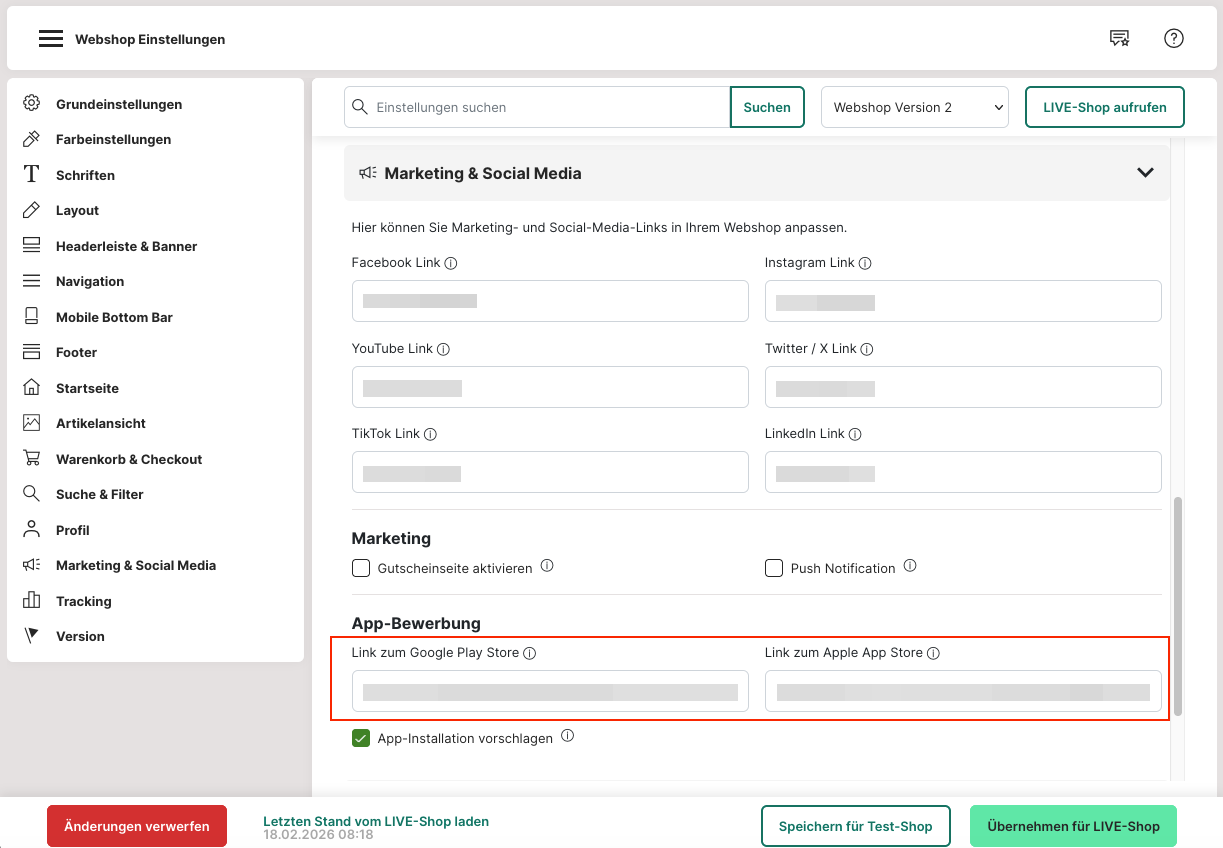Click info icon beside Link zum Apple App Store
Viewport: 1223px width, 848px height.
(933, 653)
